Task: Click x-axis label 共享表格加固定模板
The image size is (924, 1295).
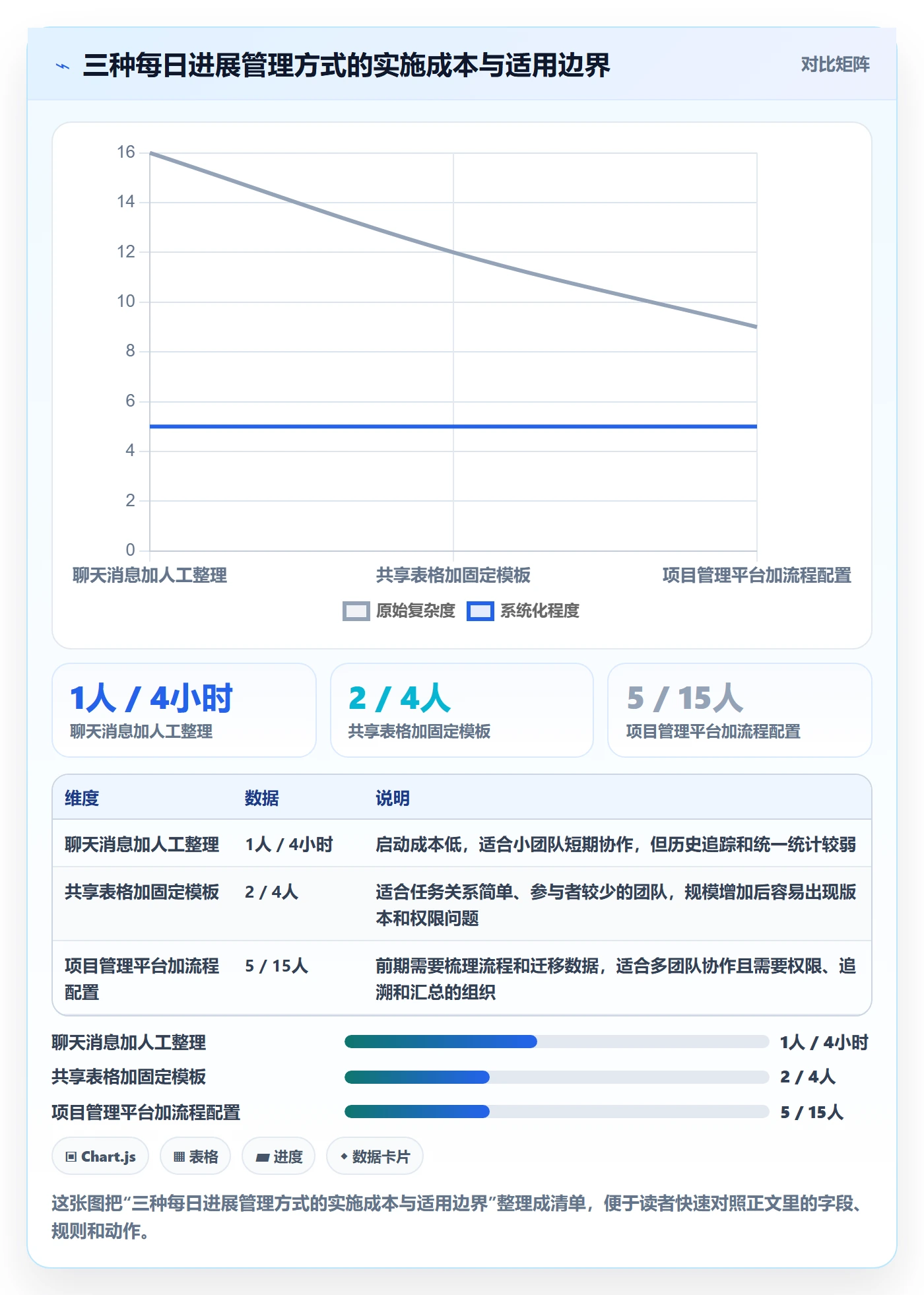Action: [x=453, y=575]
